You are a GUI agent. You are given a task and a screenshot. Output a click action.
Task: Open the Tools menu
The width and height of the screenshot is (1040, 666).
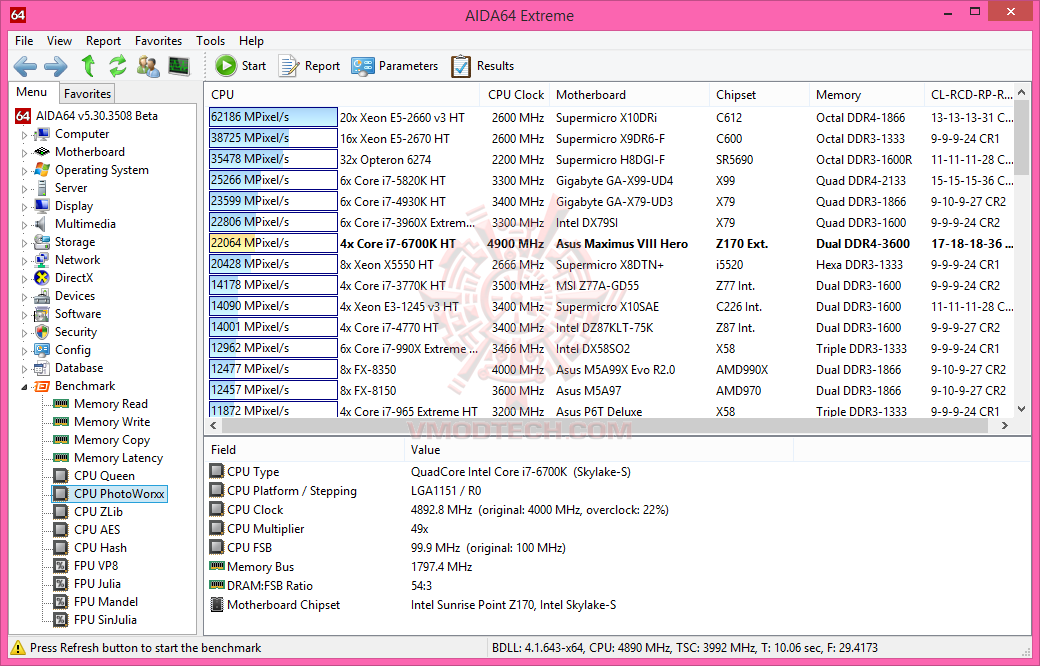(210, 40)
